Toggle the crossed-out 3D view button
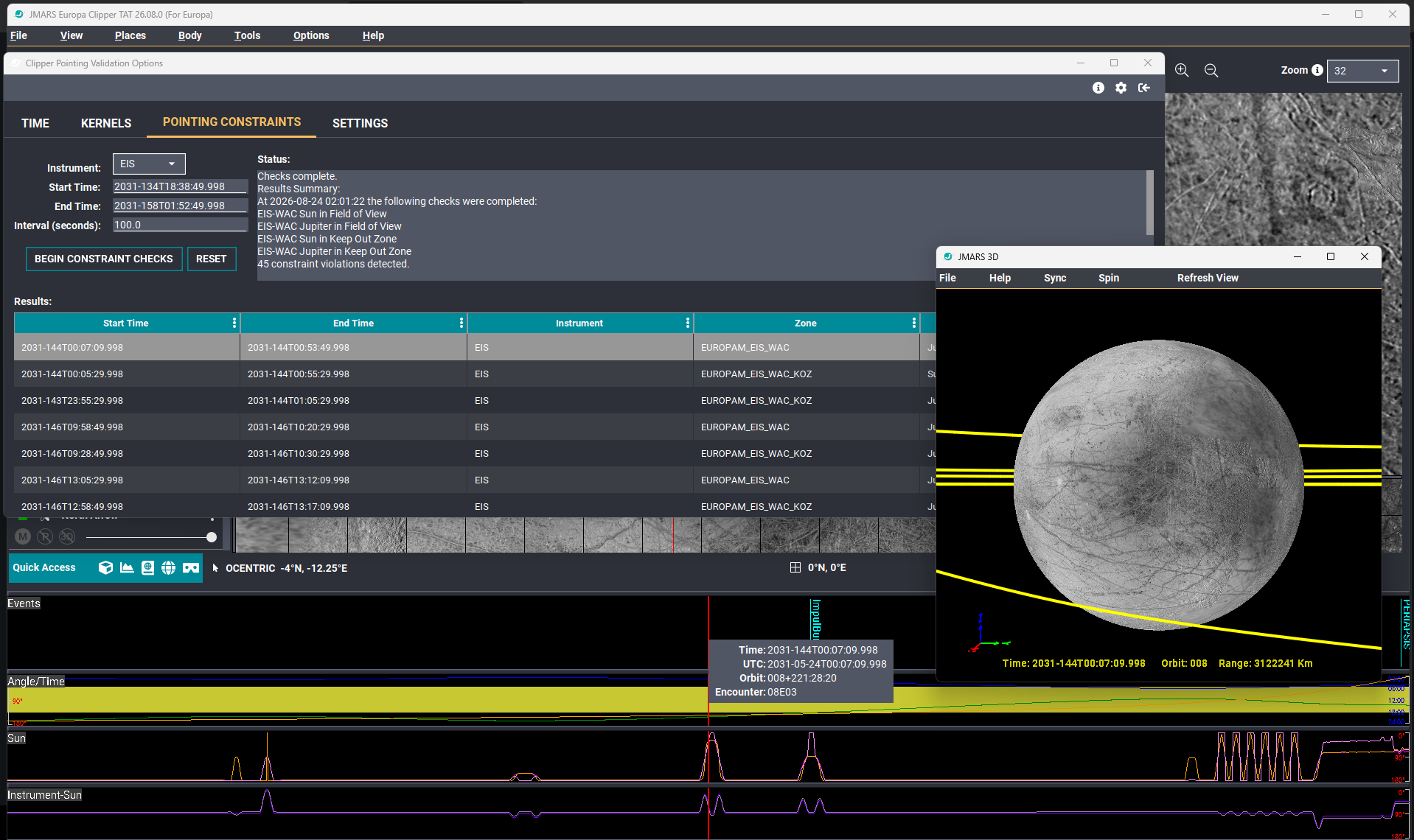The width and height of the screenshot is (1414, 840). click(67, 536)
